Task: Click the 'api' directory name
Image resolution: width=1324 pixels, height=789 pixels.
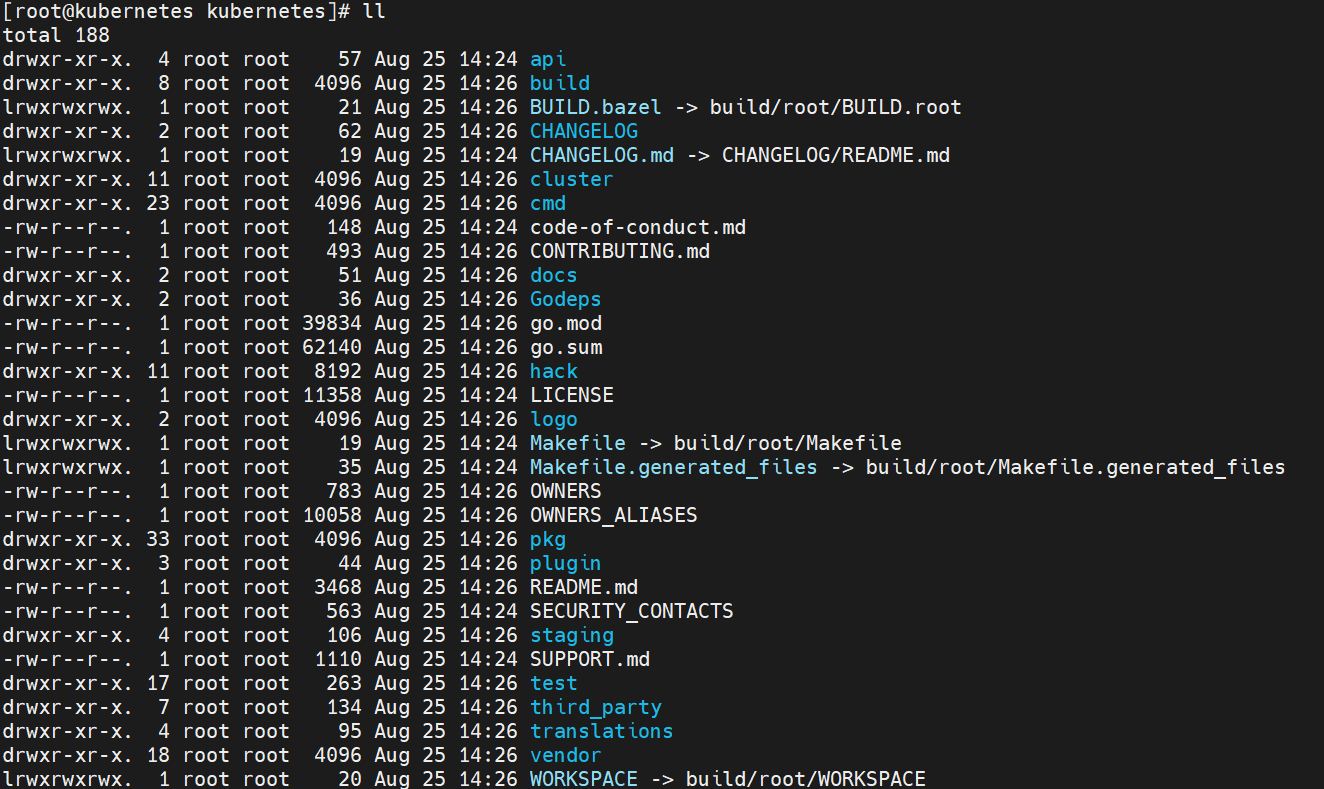Action: [548, 59]
